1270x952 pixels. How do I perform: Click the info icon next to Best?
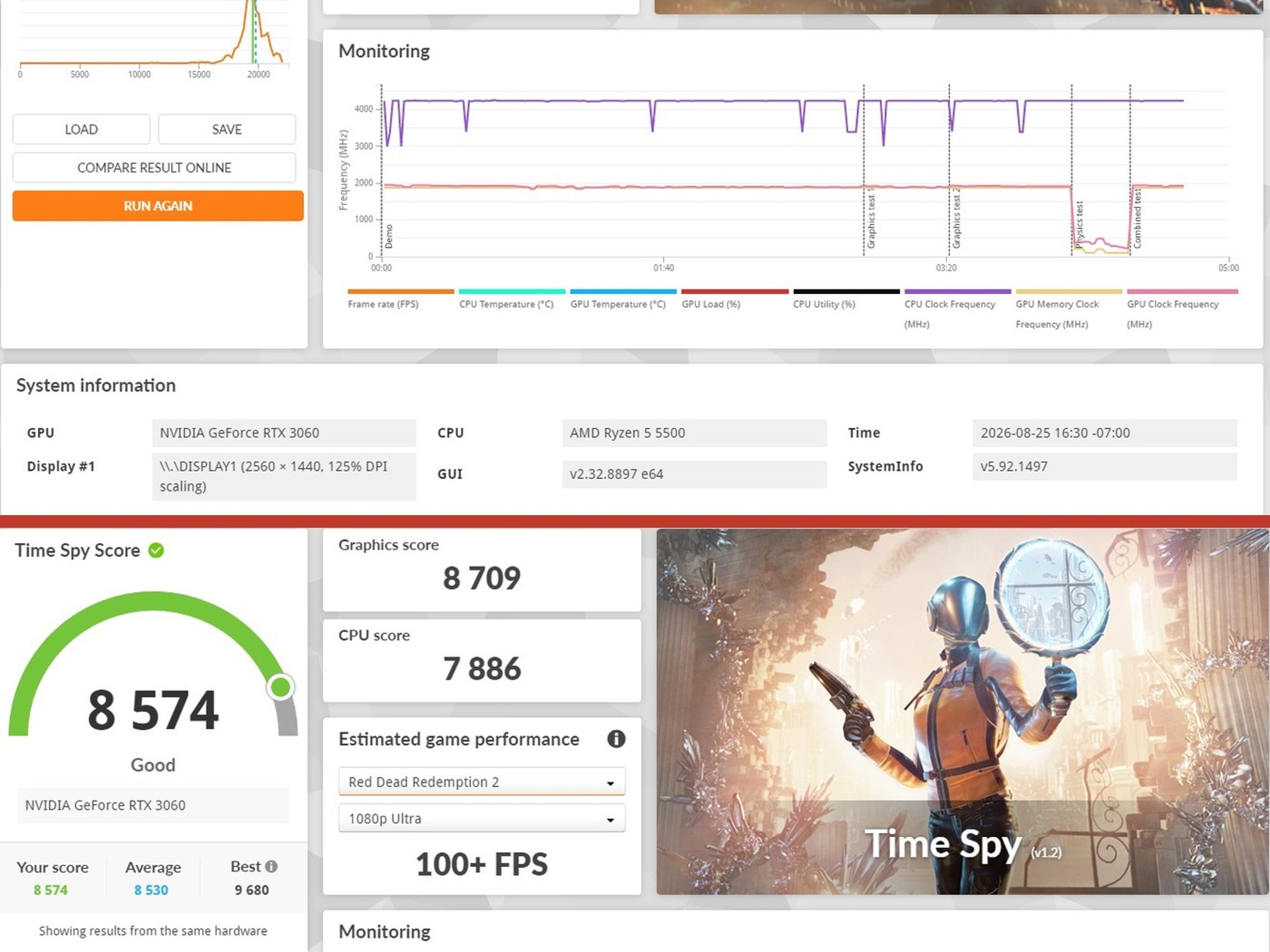pos(271,866)
